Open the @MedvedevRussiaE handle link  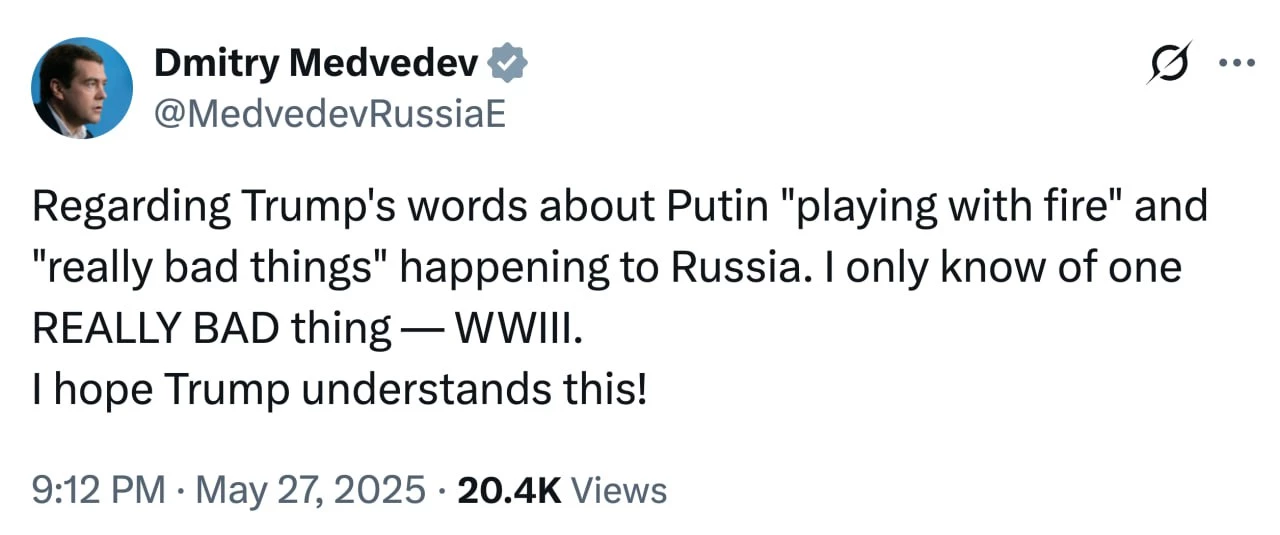pyautogui.click(x=329, y=116)
